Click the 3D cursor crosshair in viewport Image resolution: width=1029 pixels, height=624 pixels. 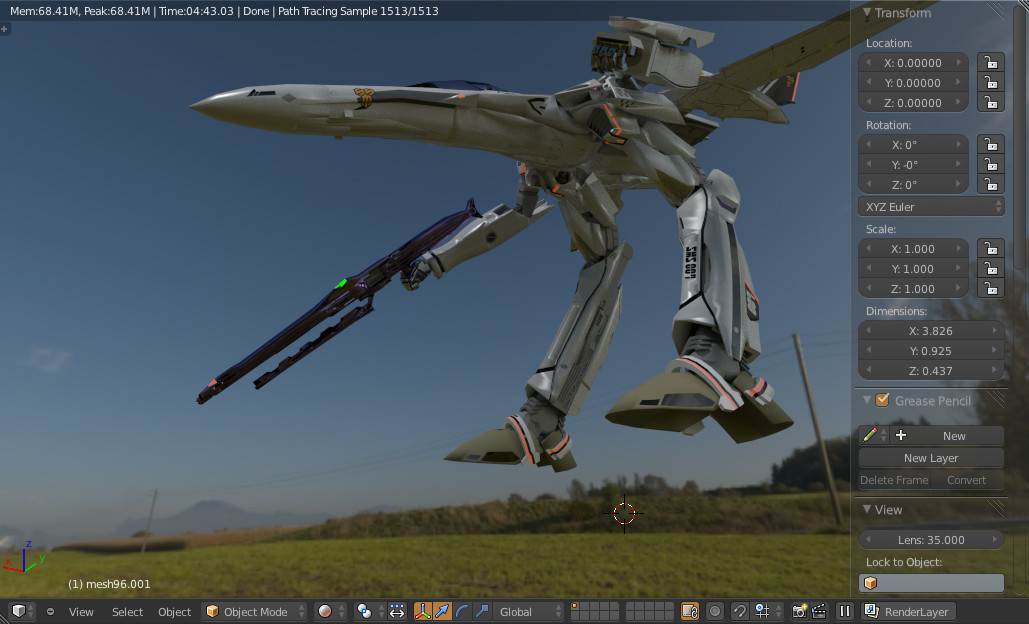(624, 513)
